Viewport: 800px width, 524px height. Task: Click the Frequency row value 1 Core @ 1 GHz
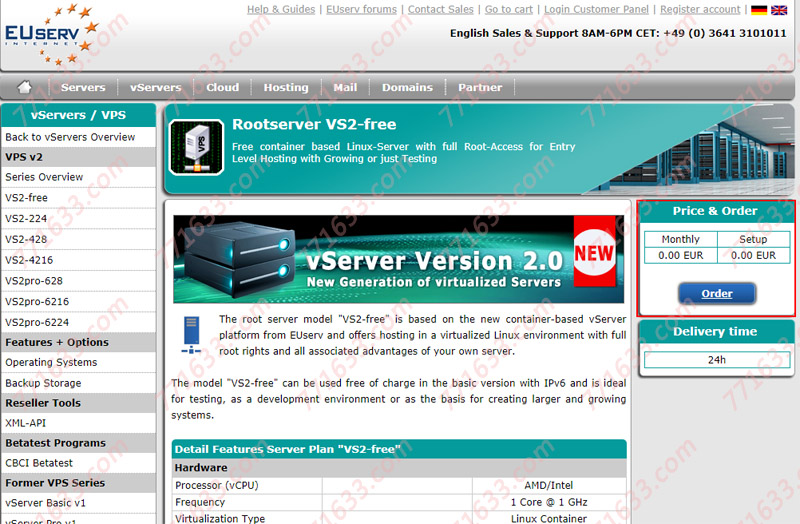click(549, 502)
